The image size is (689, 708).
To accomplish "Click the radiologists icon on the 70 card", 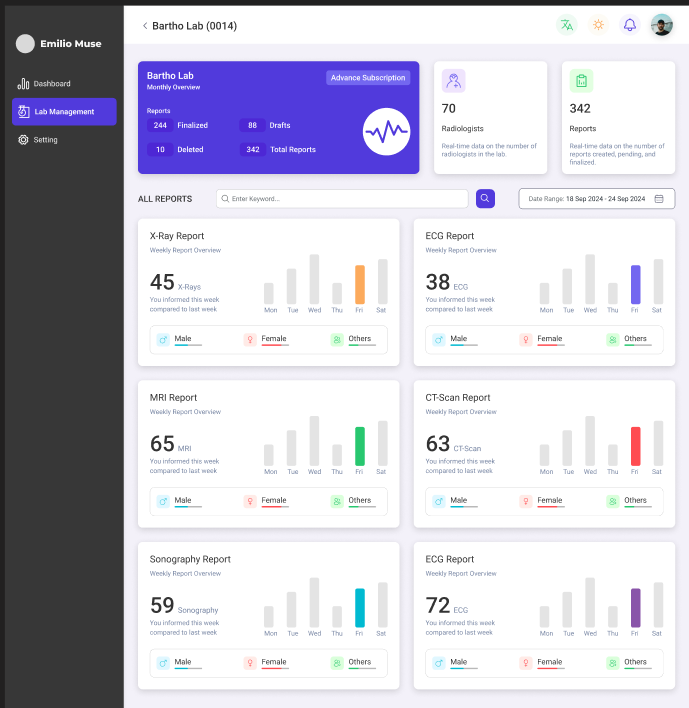I will coord(453,81).
